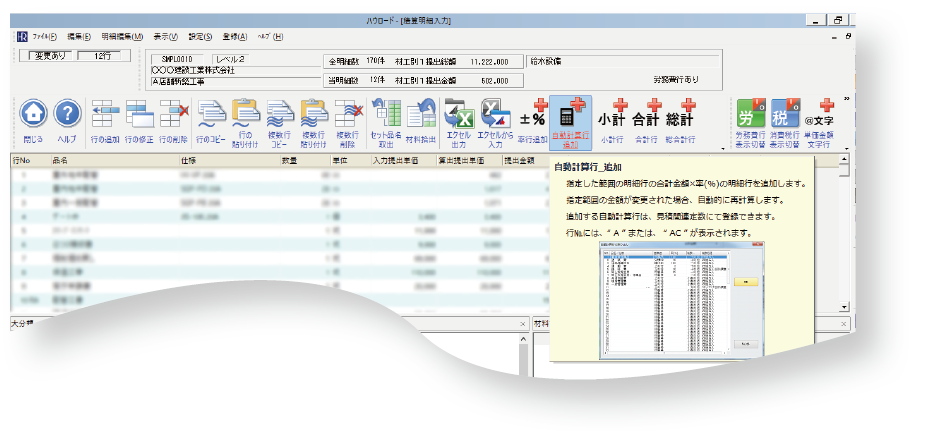Click the 行の貼り付け clipboard icon

(245, 117)
